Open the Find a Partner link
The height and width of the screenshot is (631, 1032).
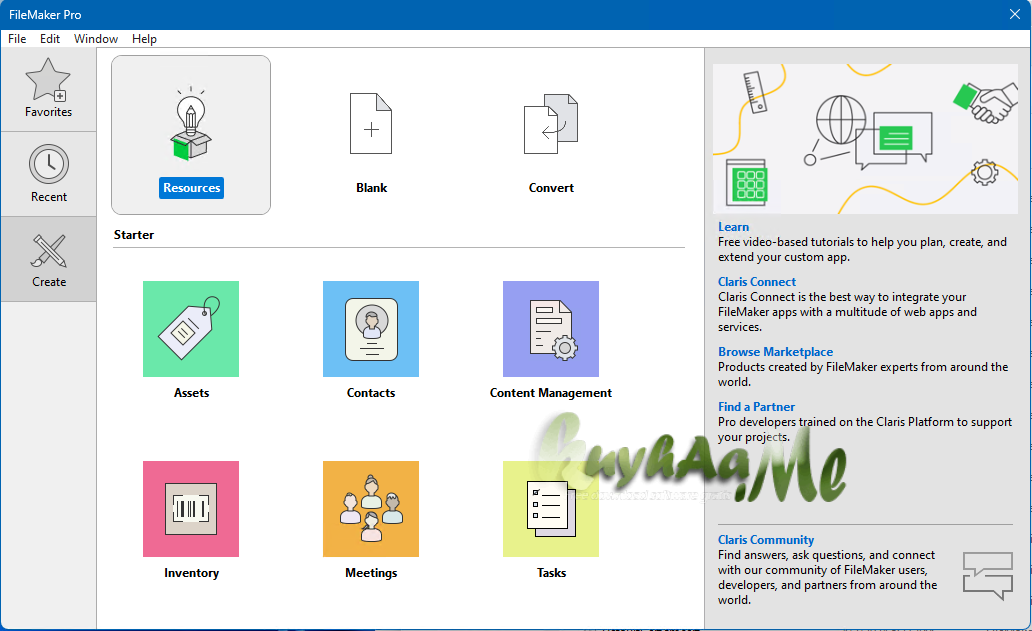[756, 407]
